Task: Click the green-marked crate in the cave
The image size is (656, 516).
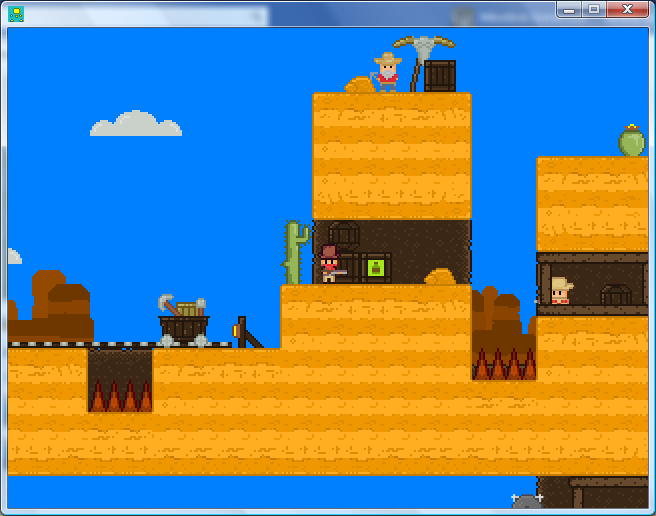Action: [x=376, y=268]
